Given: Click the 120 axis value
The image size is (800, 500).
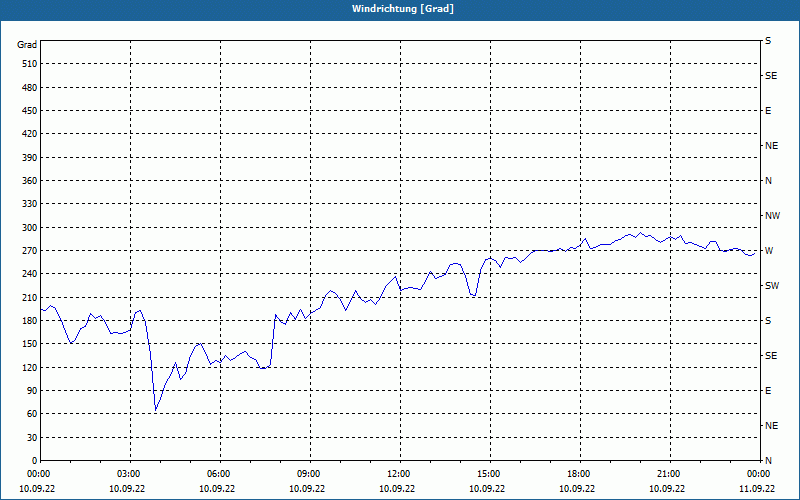Looking at the screenshot, I should click(x=30, y=367).
